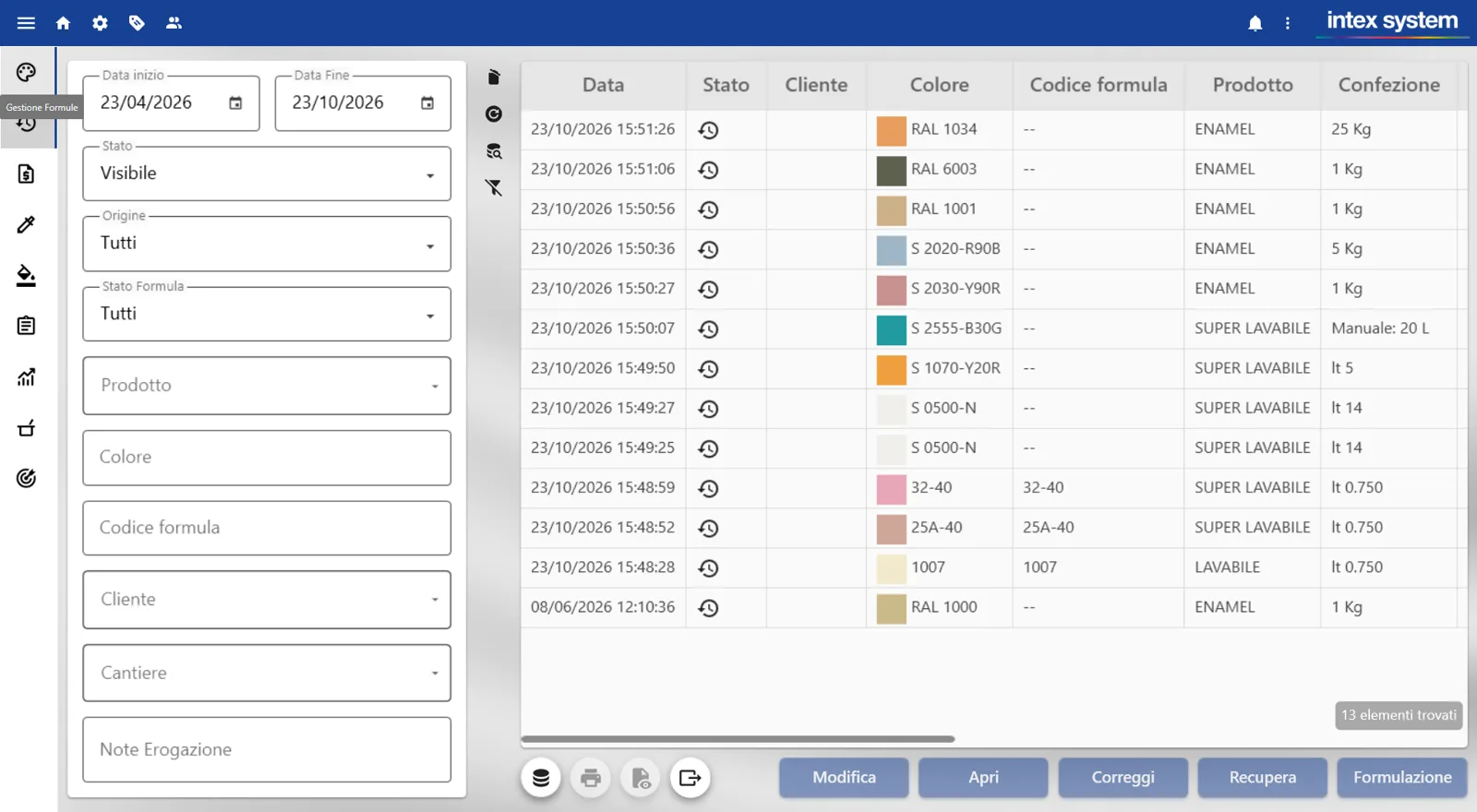The image size is (1477, 812).
Task: Click the history icon for RAL 1034 row
Action: click(708, 130)
